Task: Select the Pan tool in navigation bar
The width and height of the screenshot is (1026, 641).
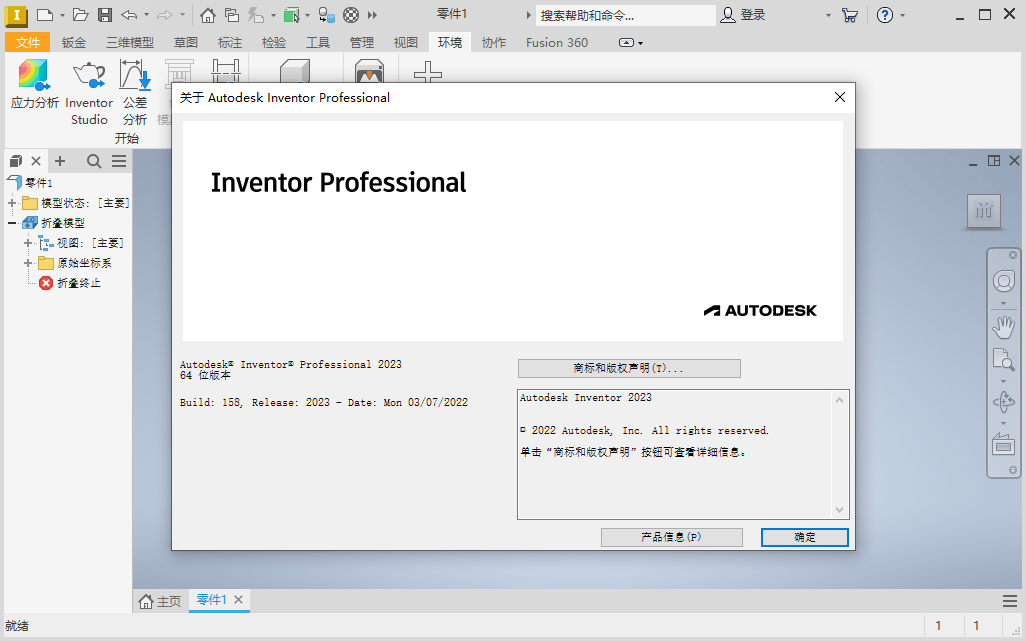Action: point(1004,326)
